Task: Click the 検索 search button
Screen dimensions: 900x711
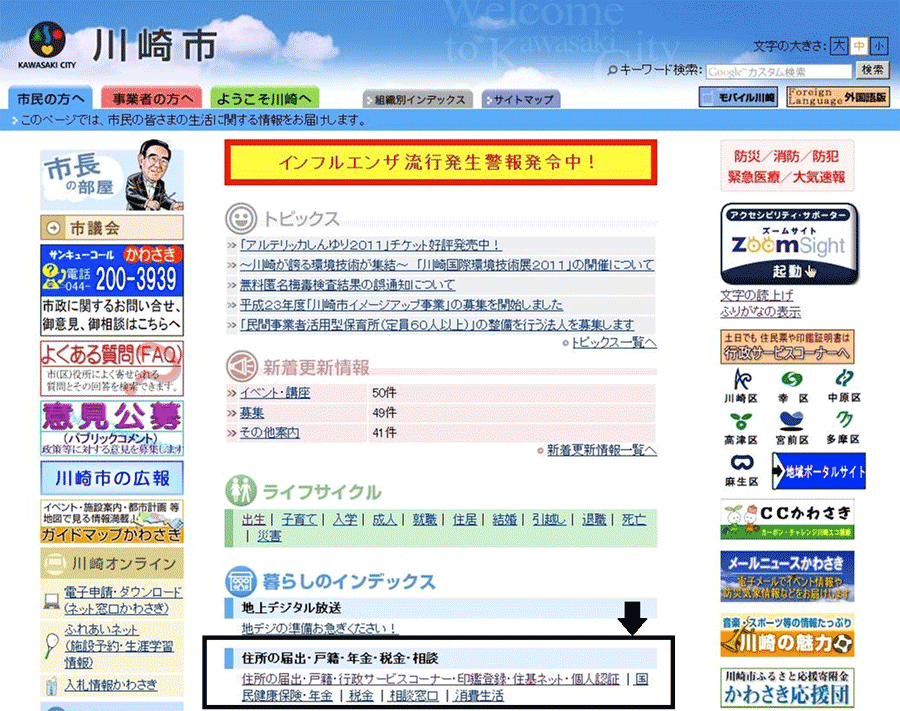Action: pos(872,70)
